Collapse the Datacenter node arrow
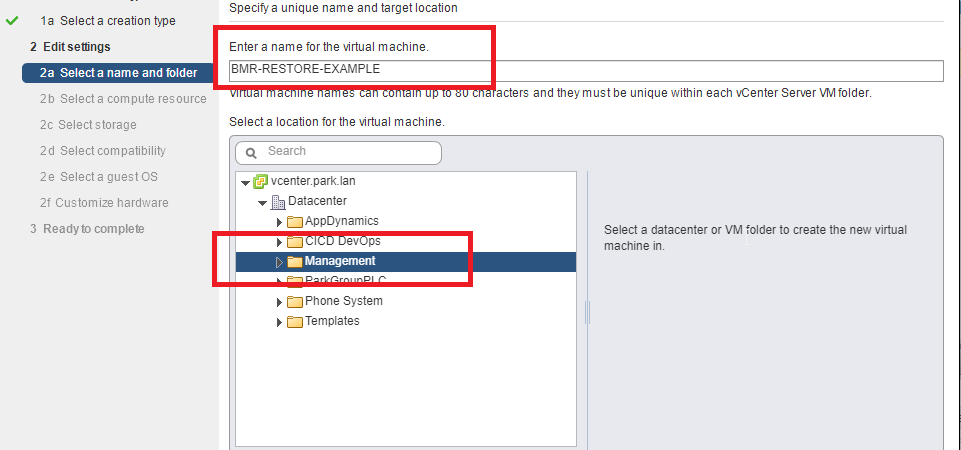The width and height of the screenshot is (961, 450). (262, 202)
